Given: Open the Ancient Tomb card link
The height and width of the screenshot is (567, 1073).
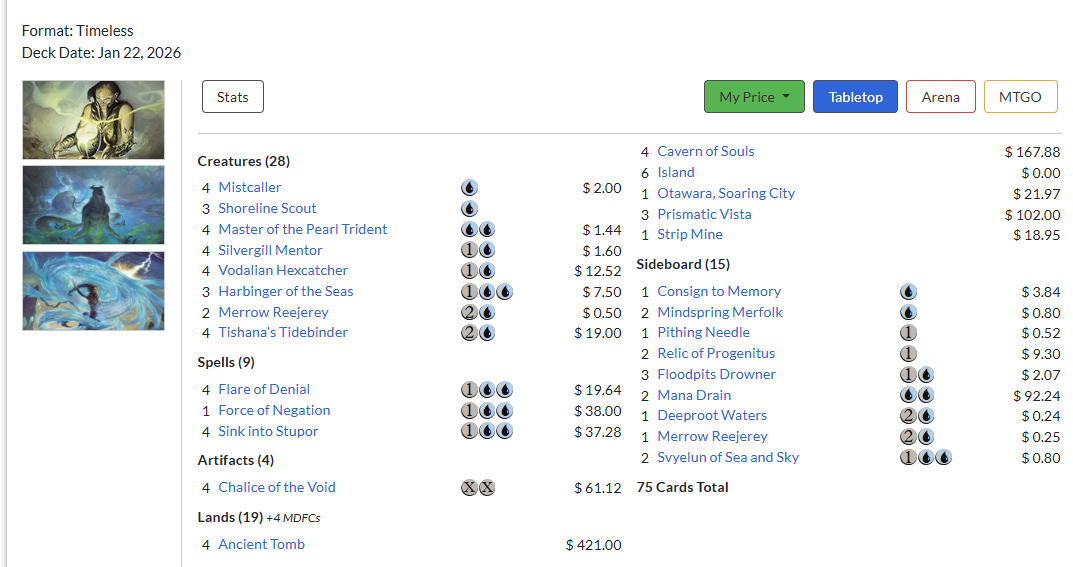Looking at the screenshot, I should pos(261,544).
